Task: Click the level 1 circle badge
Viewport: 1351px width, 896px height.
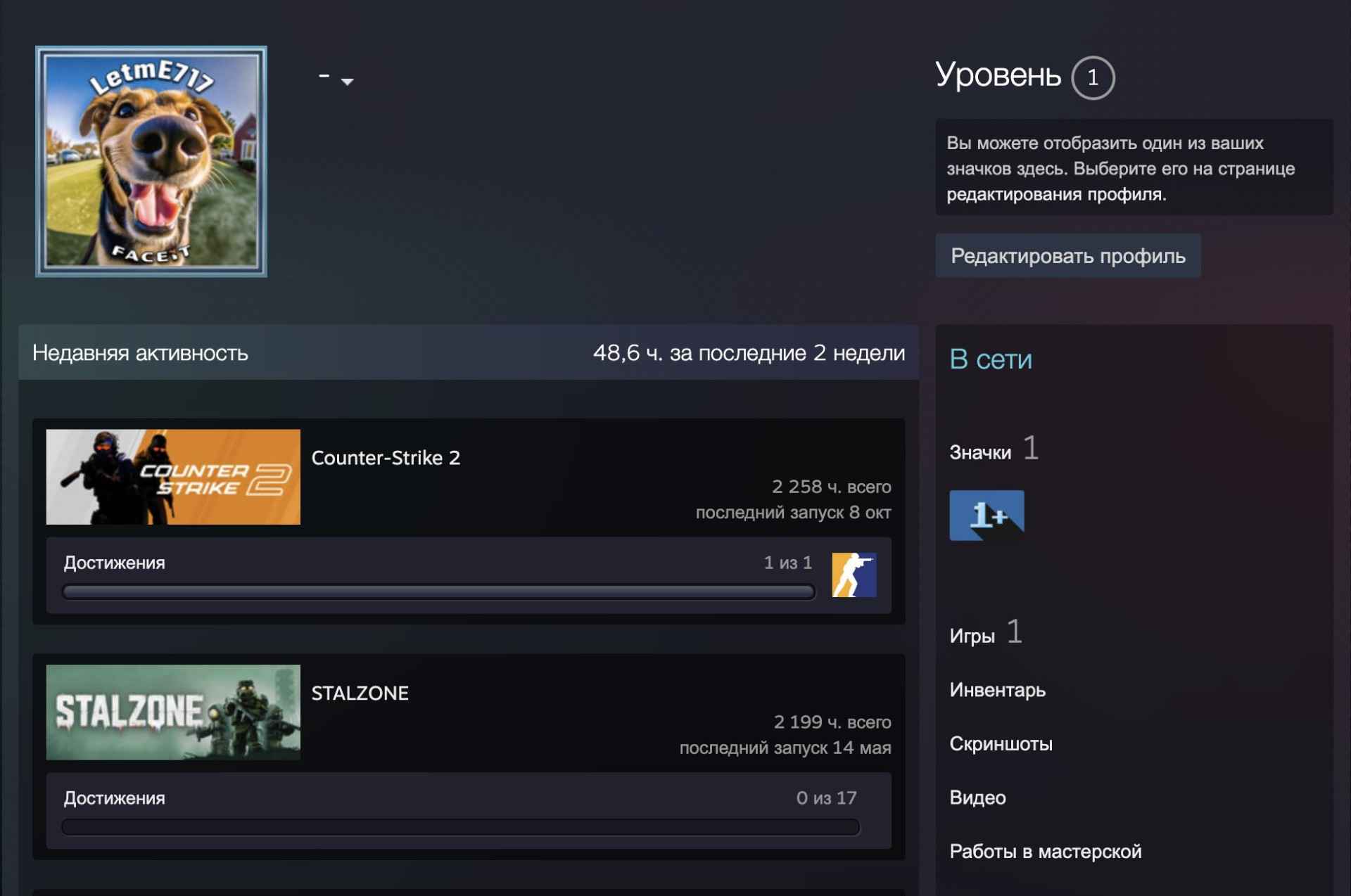Action: pyautogui.click(x=1093, y=77)
